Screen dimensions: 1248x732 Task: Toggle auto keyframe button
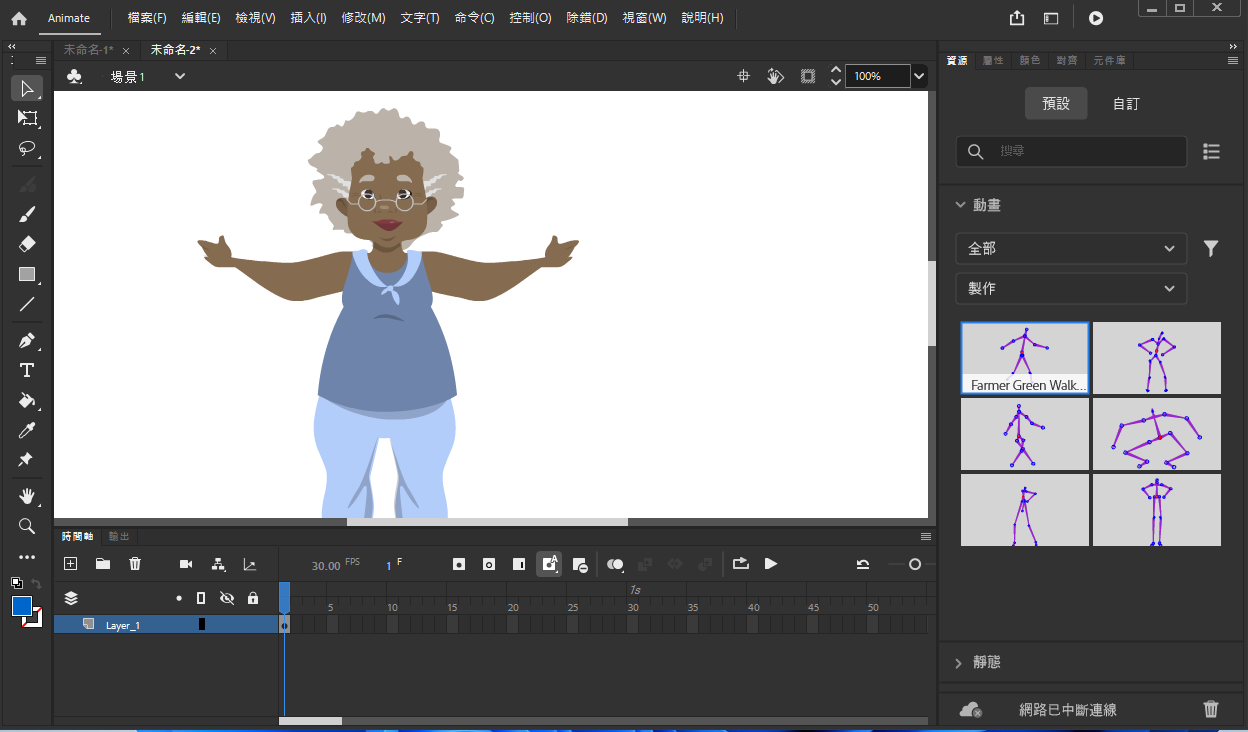pyautogui.click(x=549, y=564)
